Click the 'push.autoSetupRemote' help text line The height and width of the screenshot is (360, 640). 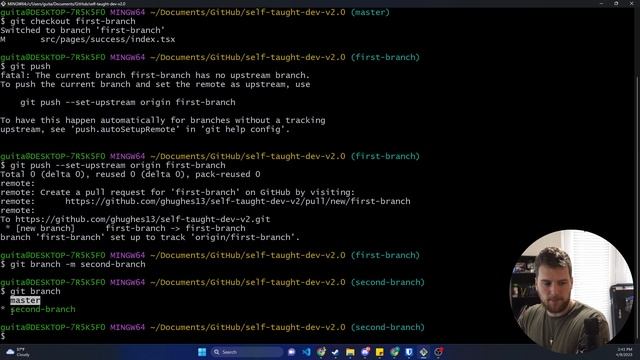[x=145, y=129]
